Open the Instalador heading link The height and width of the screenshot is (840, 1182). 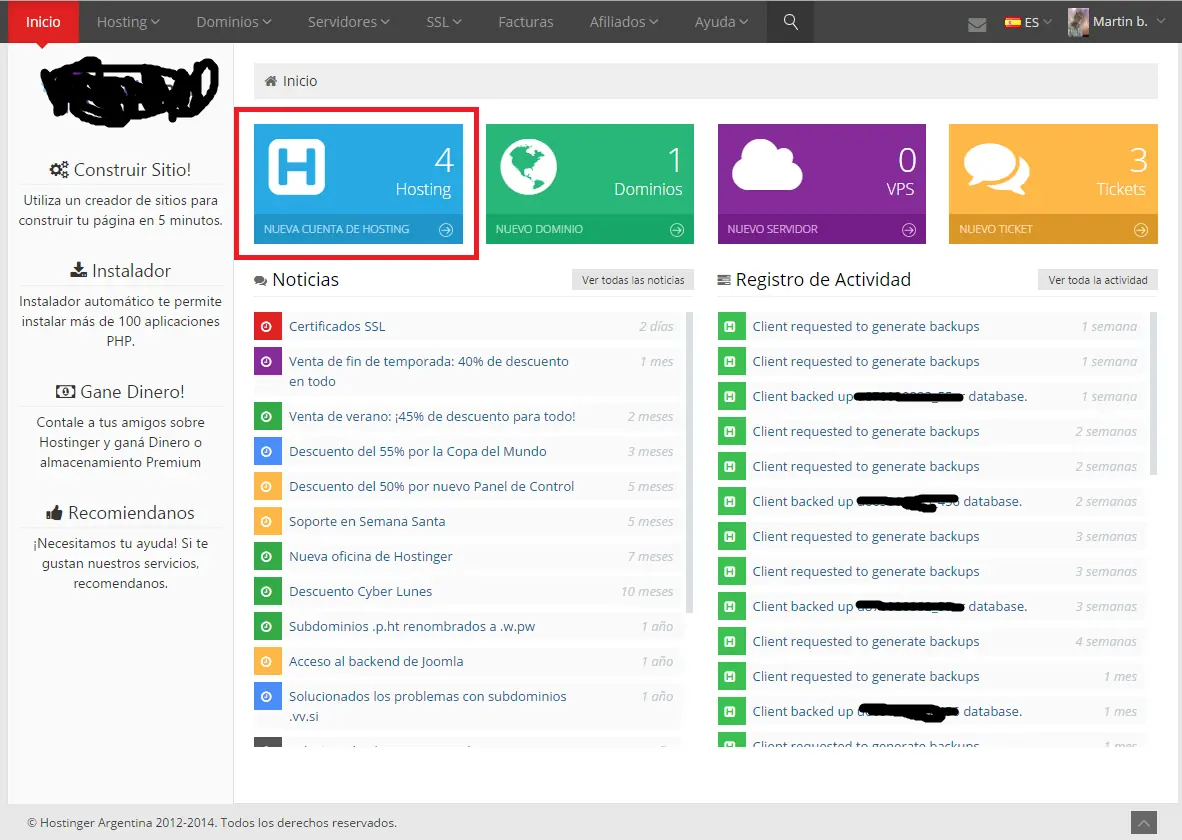coord(131,271)
